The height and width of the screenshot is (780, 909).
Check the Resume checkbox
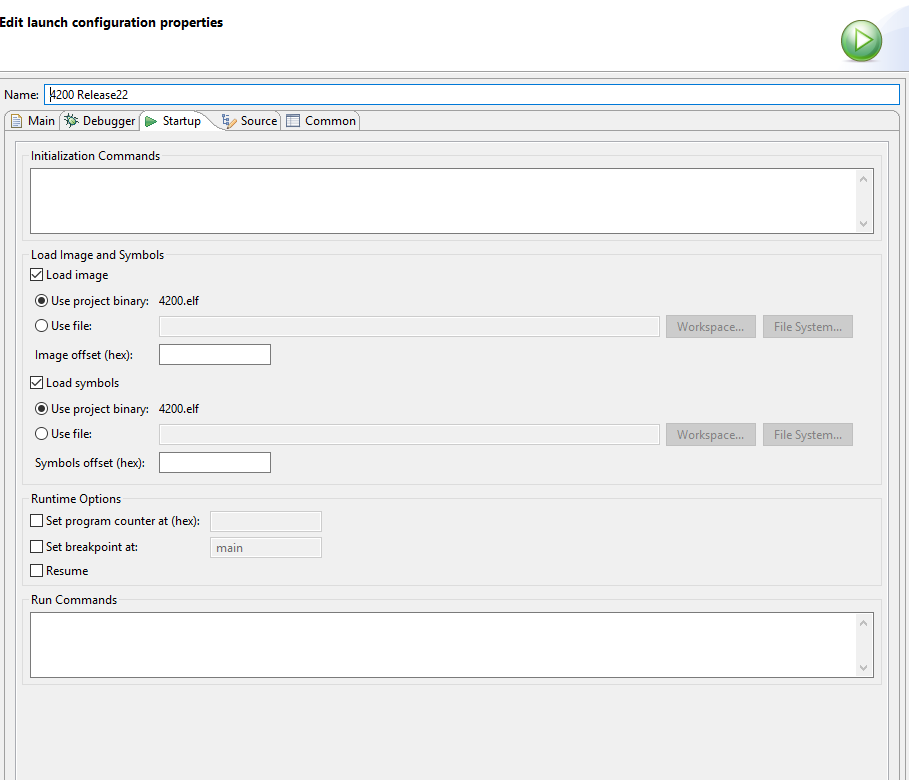37,571
